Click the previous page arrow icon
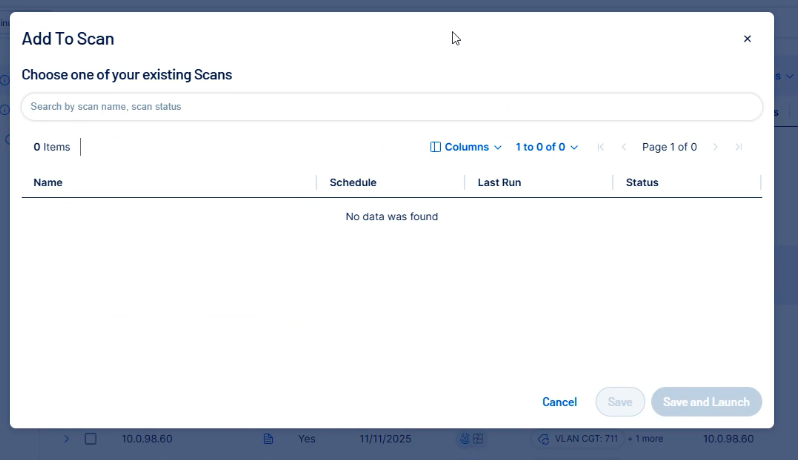This screenshot has height=460, width=798. pos(624,147)
